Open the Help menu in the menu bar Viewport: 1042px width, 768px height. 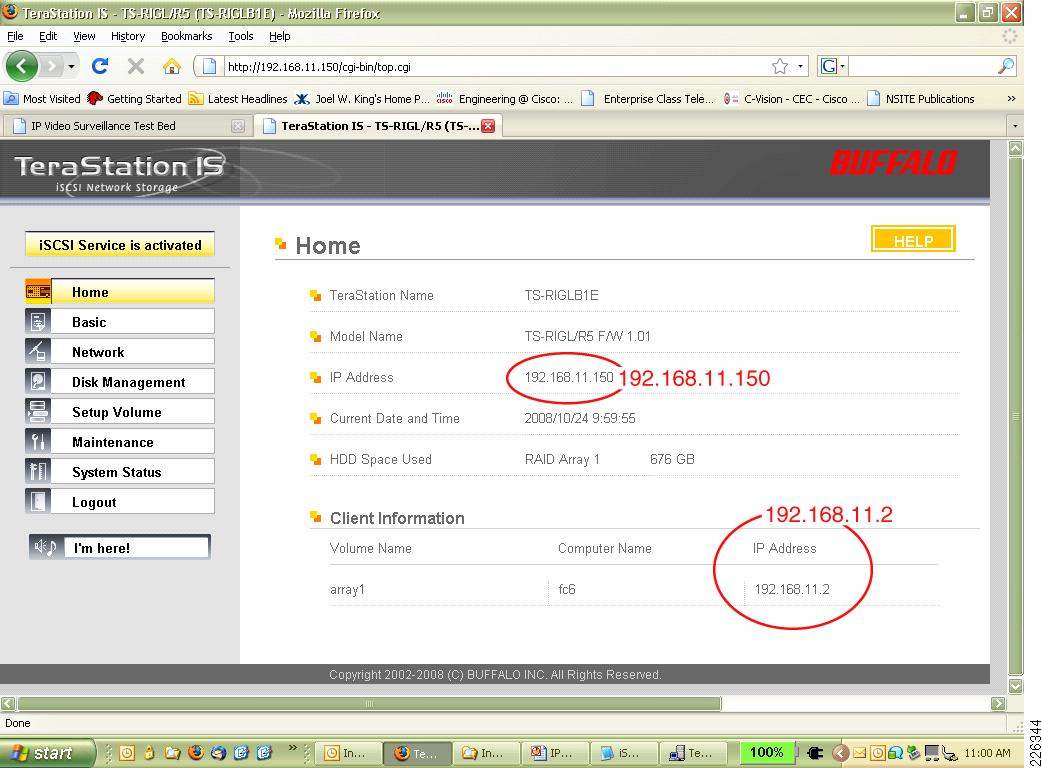click(x=279, y=36)
